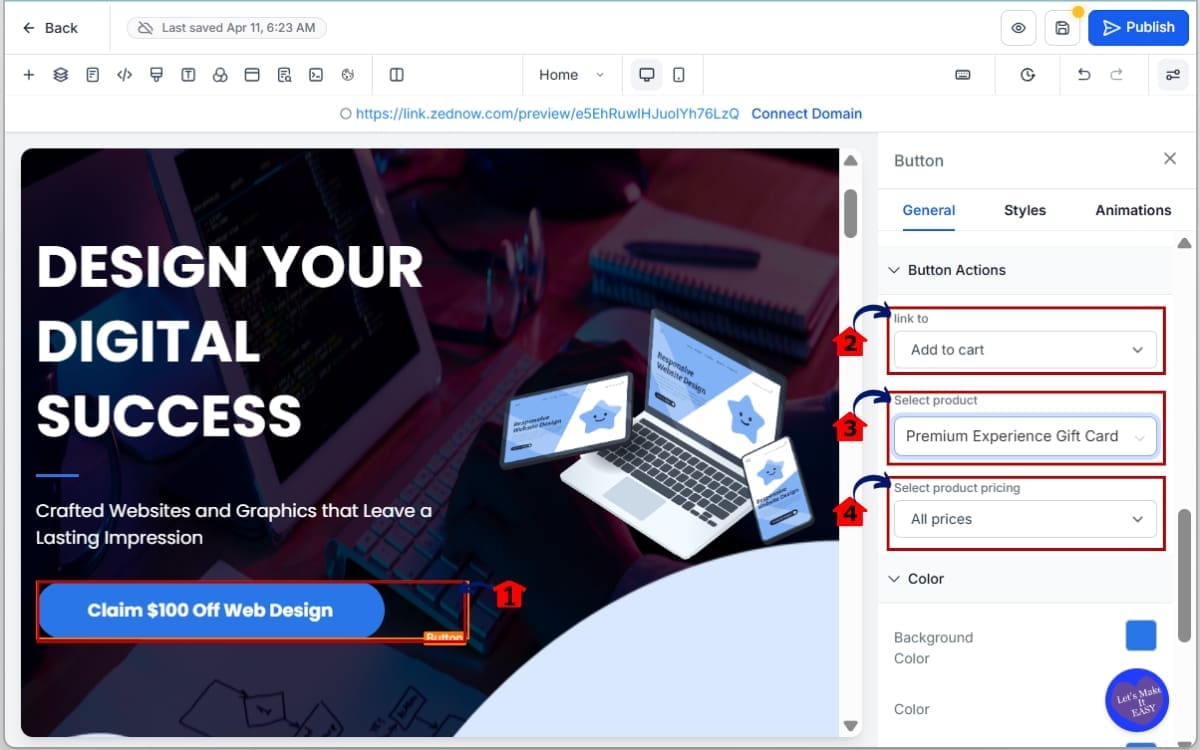Viewport: 1200px width, 750px height.
Task: Switch to mobile view
Action: coord(679,75)
